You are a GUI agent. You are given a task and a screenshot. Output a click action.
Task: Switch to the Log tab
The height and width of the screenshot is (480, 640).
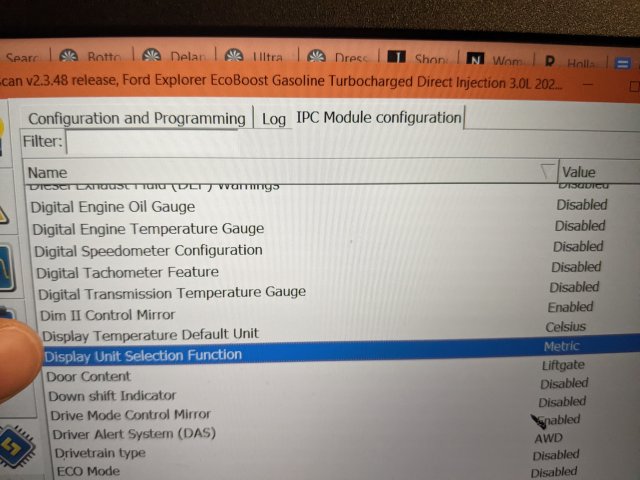click(273, 119)
